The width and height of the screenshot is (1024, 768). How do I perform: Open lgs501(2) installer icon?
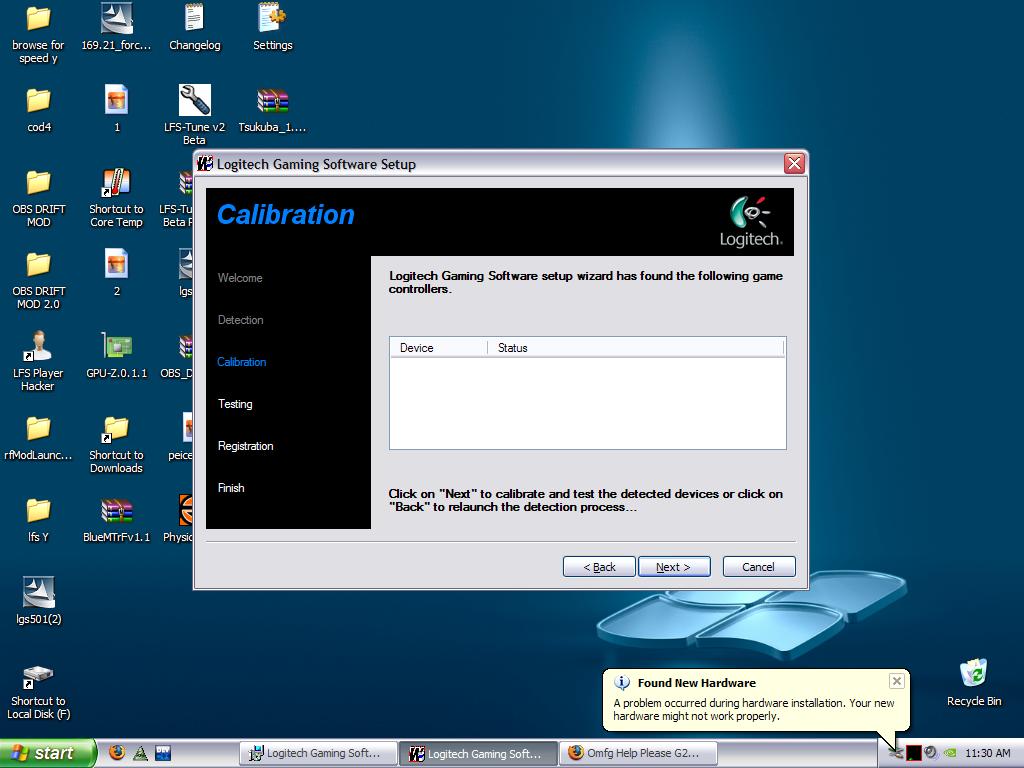click(x=39, y=601)
